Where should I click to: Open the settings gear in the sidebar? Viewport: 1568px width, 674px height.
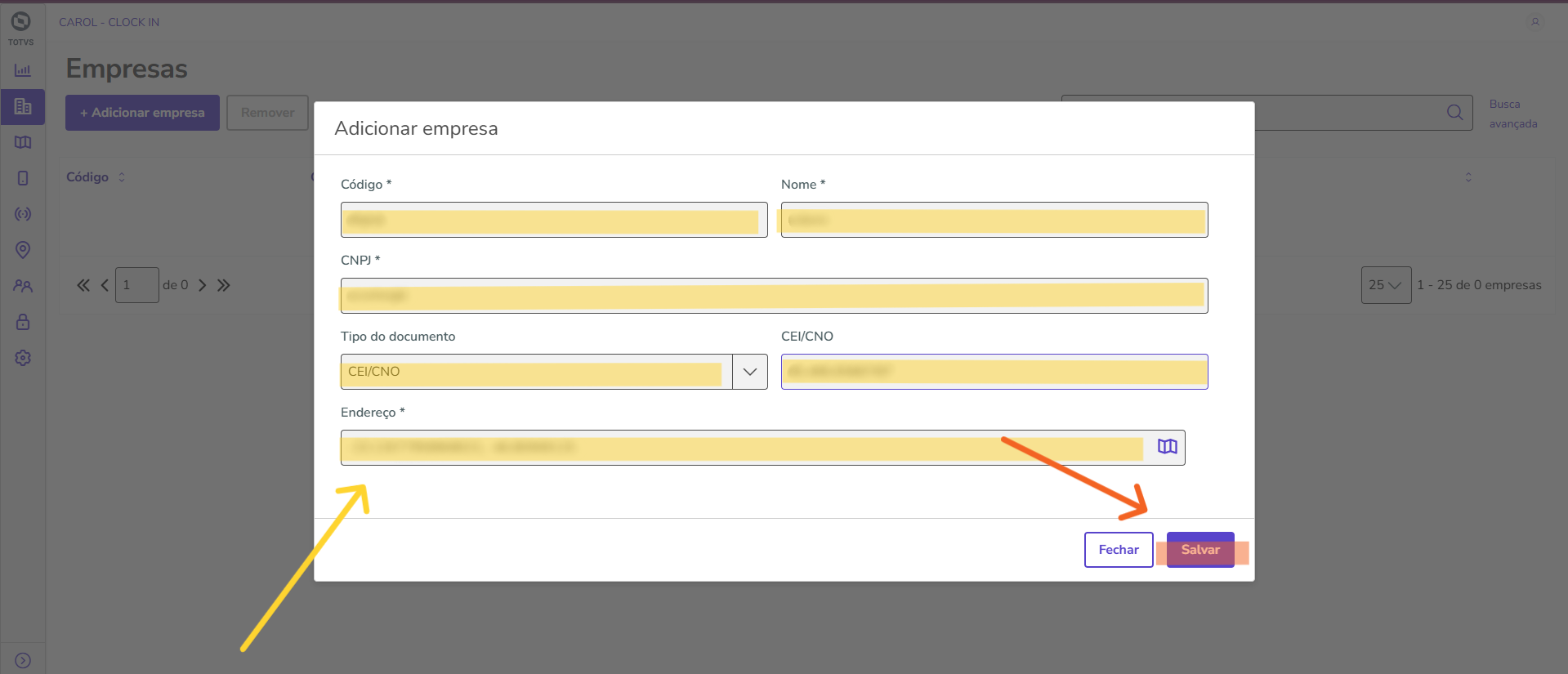coord(23,358)
